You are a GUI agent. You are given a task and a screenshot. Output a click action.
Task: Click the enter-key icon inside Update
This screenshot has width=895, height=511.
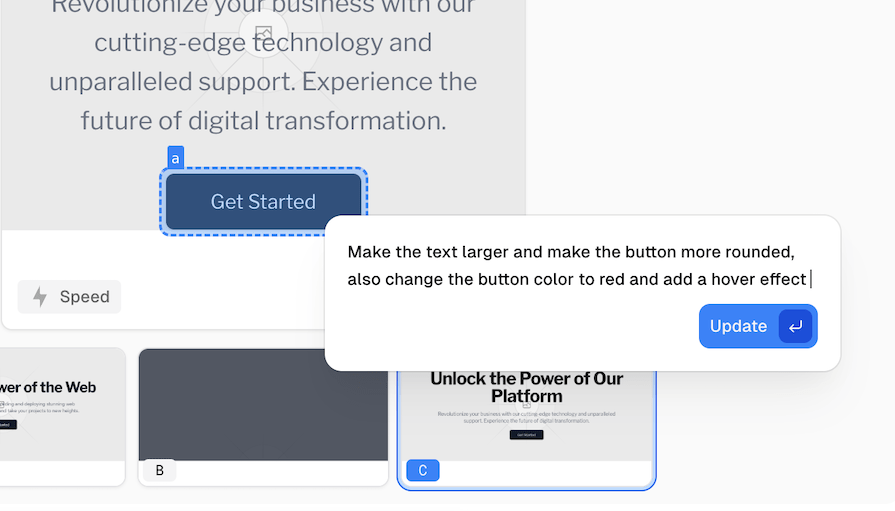tap(795, 326)
